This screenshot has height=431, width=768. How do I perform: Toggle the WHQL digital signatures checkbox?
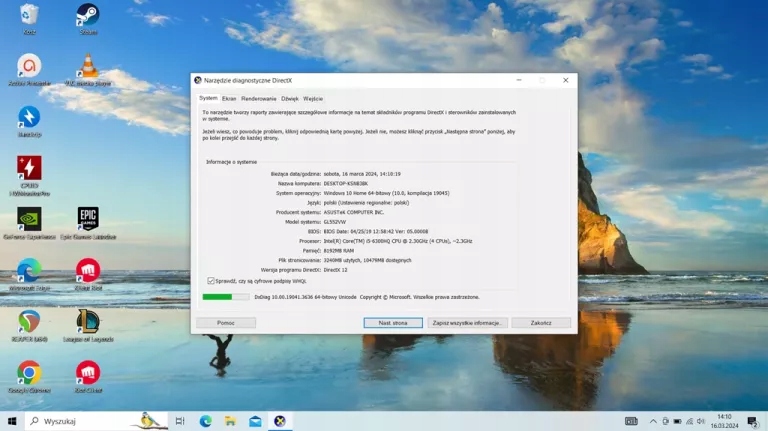pyautogui.click(x=211, y=281)
